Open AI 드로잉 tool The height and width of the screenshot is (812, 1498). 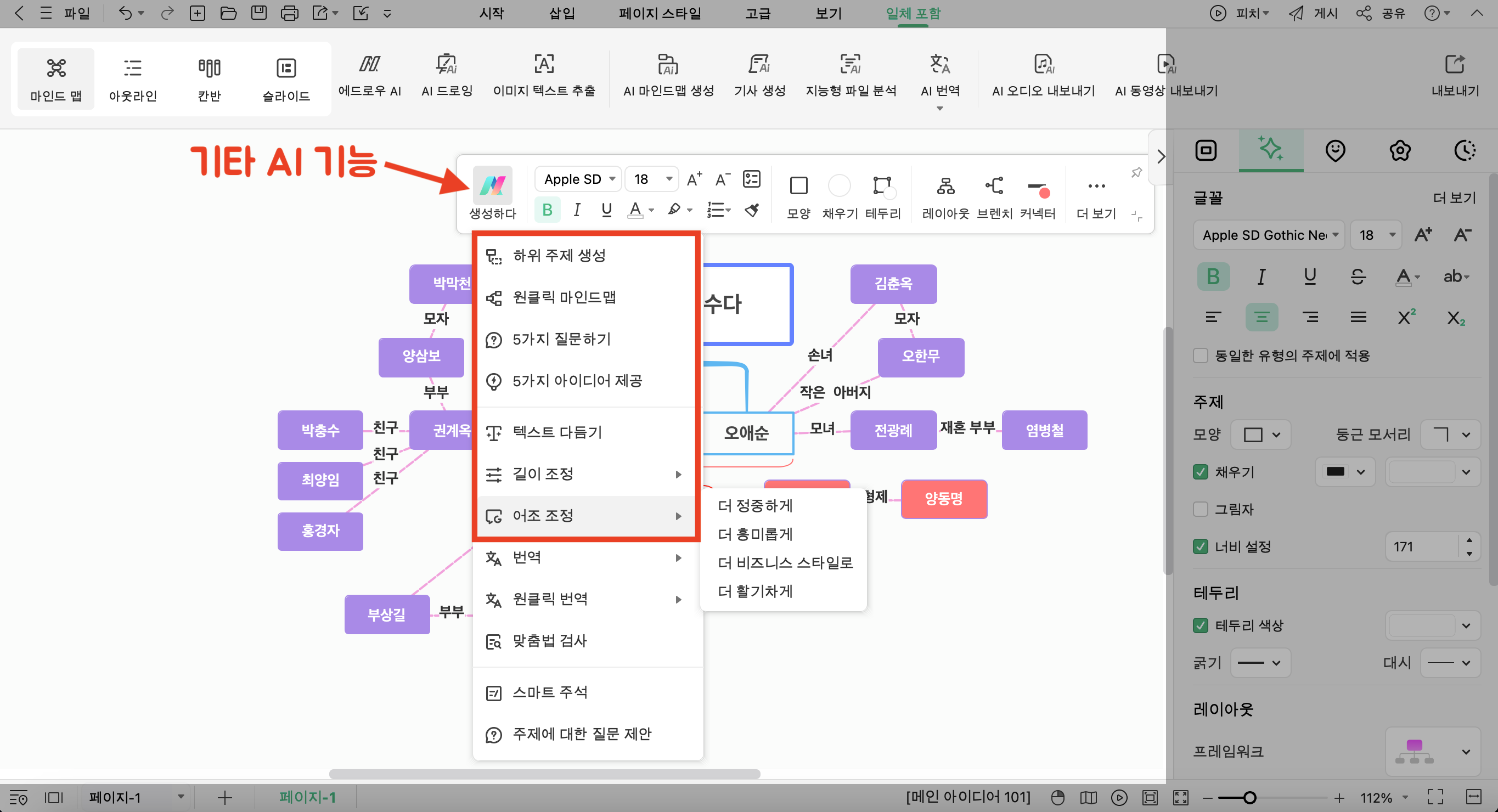(x=447, y=75)
